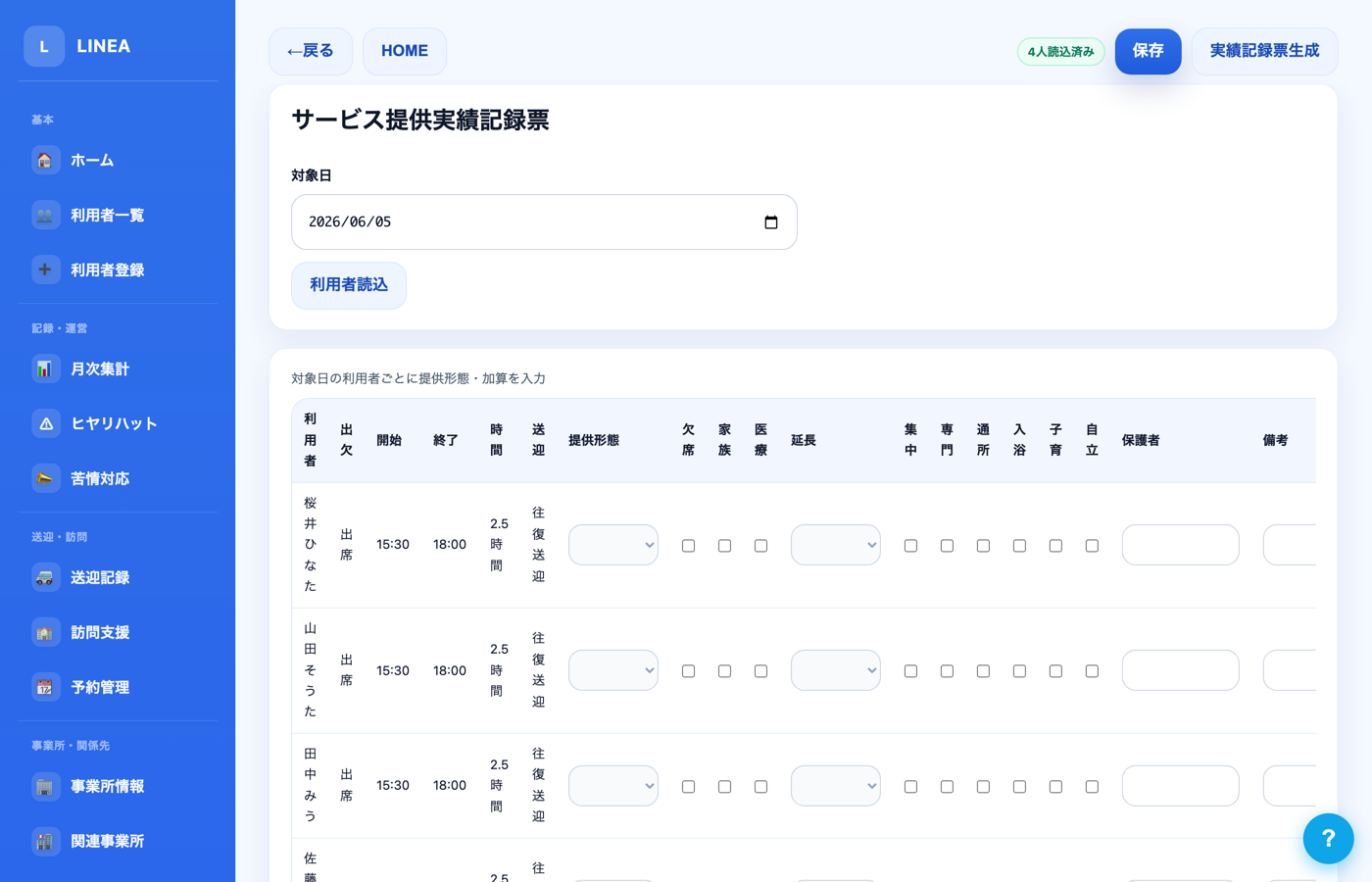Click 保護者 column header
The image size is (1372, 882).
click(1141, 440)
